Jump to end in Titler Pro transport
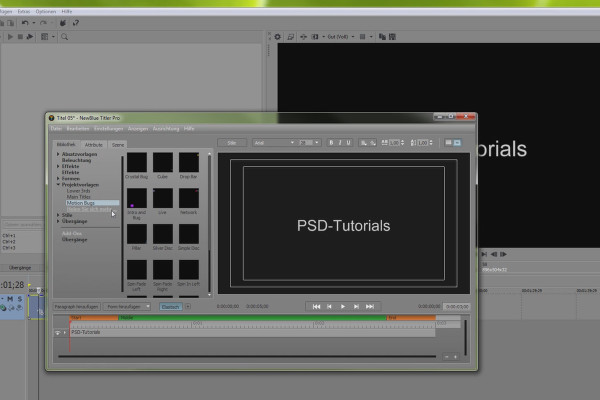Screen dimensions: 600x400 (x=370, y=307)
